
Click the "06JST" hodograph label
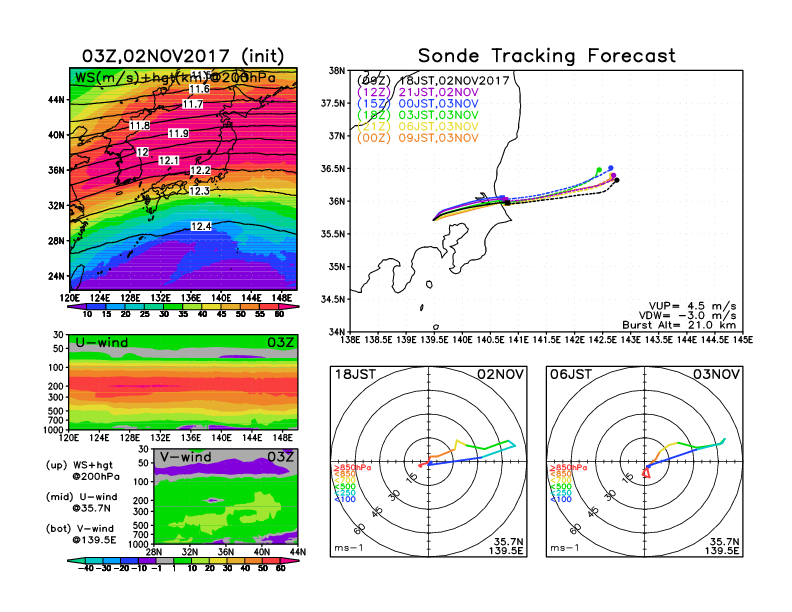pos(571,374)
